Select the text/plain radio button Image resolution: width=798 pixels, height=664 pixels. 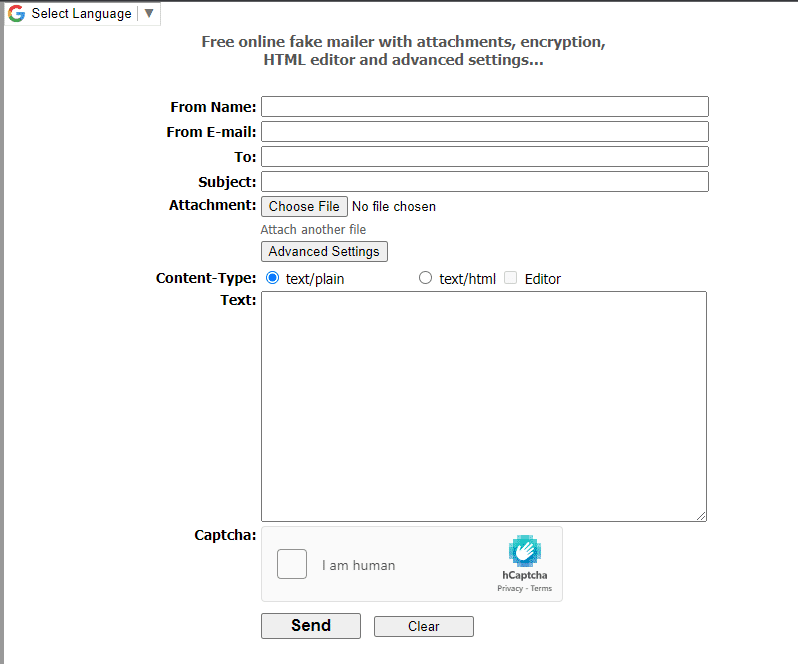pos(273,278)
